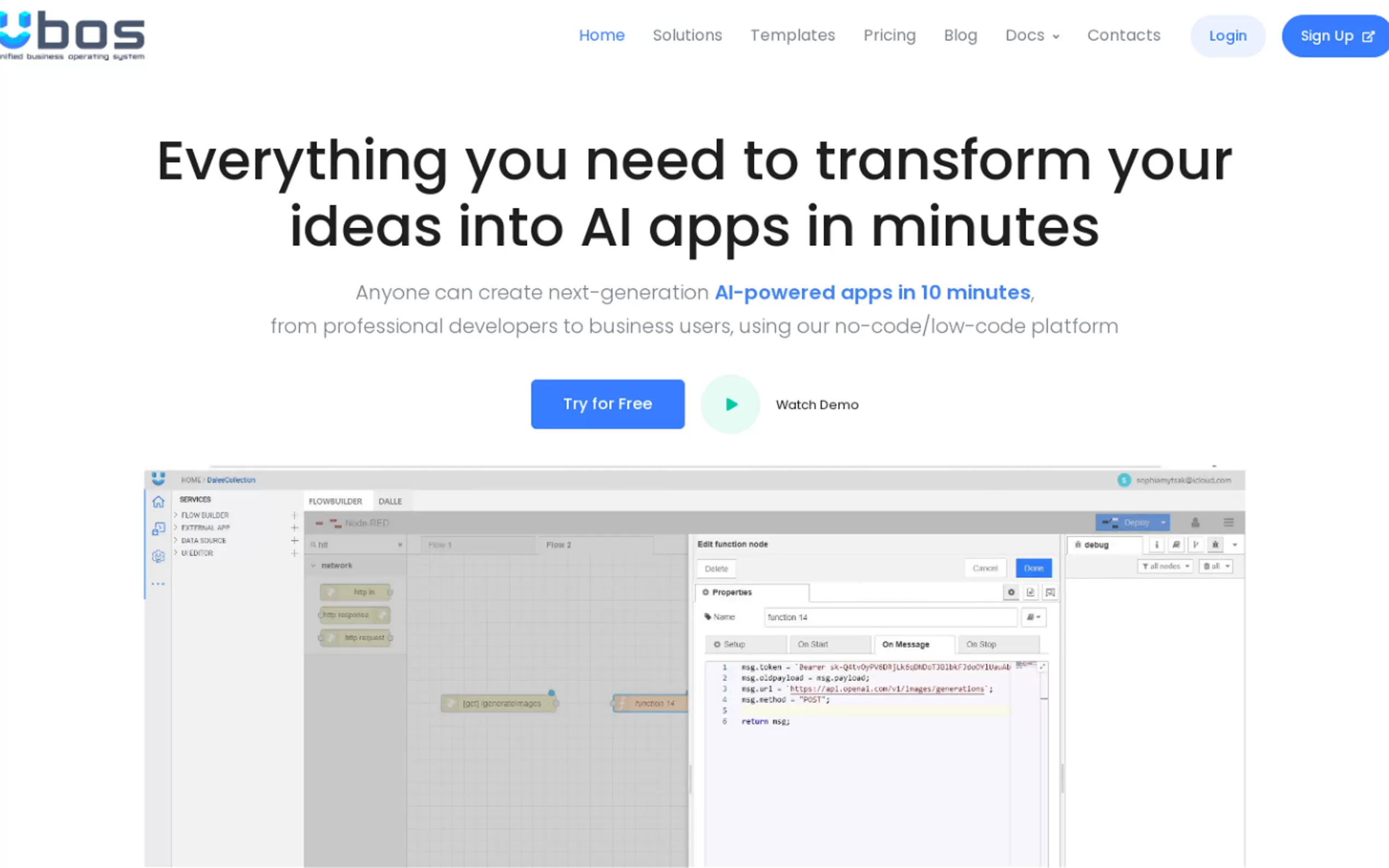1389x868 pixels.
Task: Click the user profile icon beside Deploy
Action: tap(1195, 523)
